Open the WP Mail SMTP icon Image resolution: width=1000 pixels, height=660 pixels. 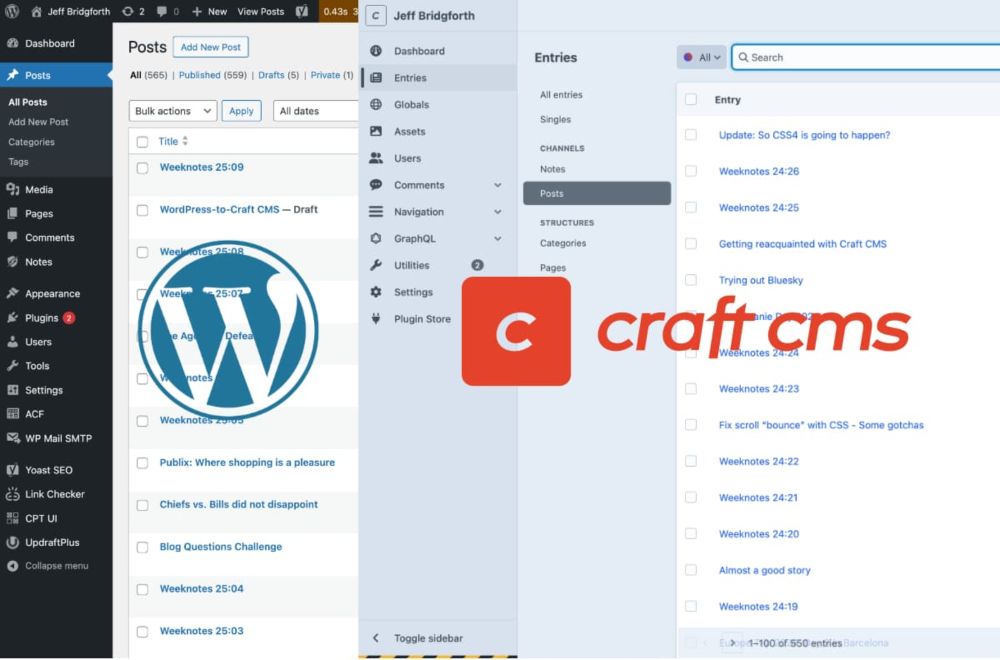[x=13, y=438]
